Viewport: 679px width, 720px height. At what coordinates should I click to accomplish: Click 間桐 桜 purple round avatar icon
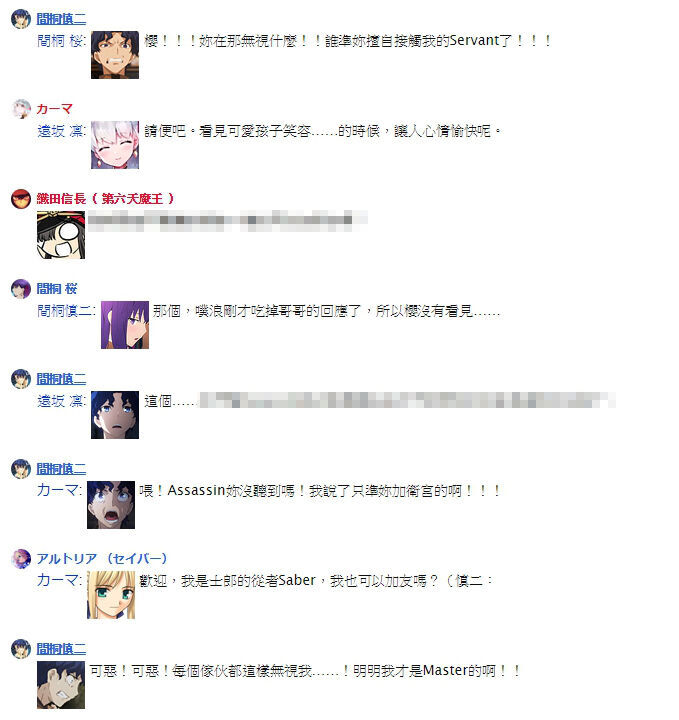click(21, 289)
